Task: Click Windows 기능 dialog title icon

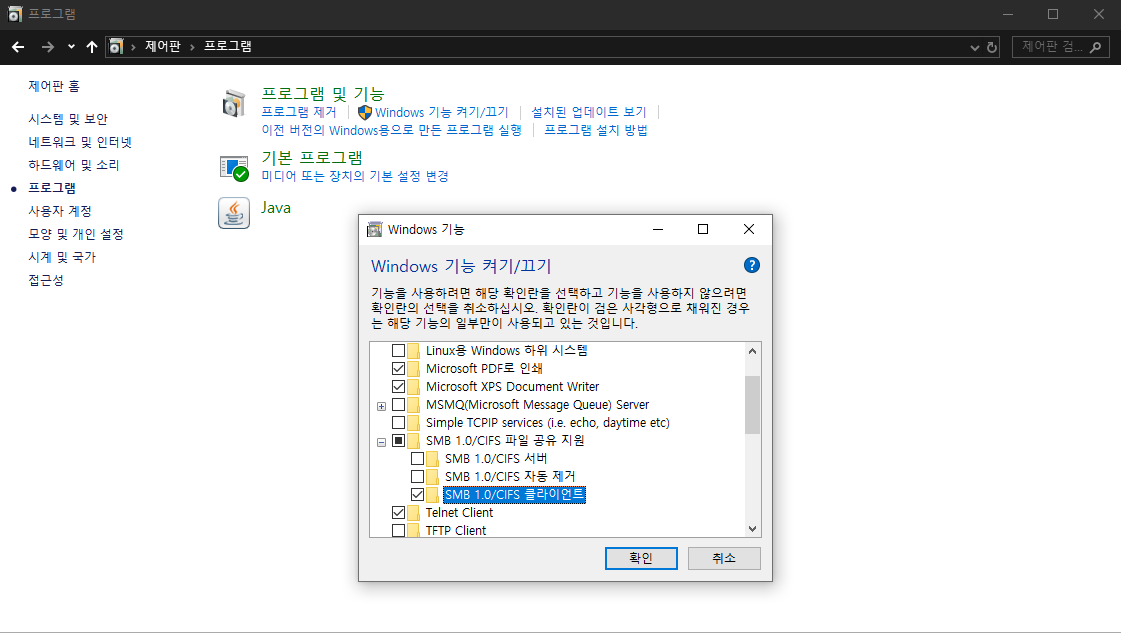Action: click(x=374, y=230)
